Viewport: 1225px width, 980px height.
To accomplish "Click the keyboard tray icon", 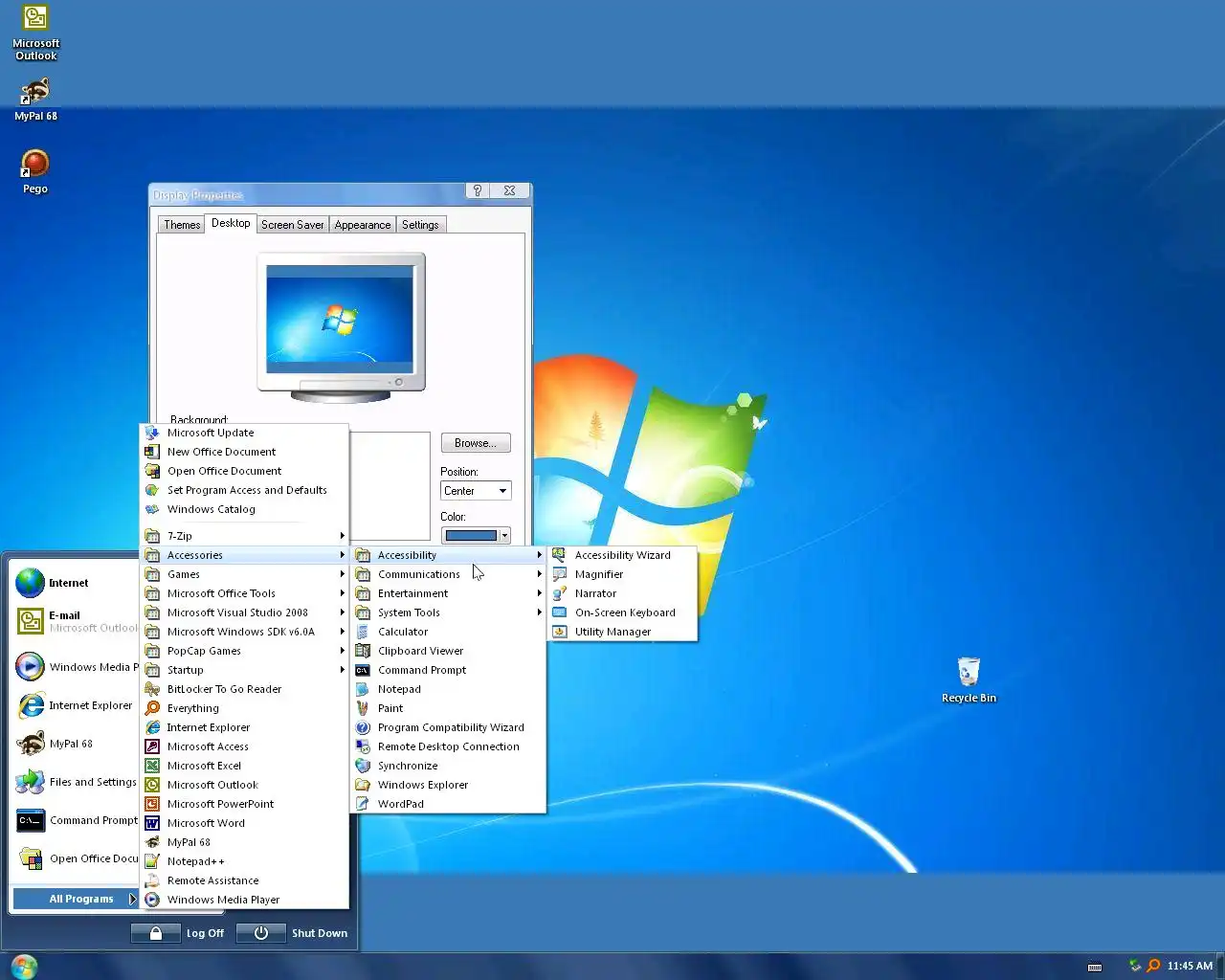I will click(x=1095, y=967).
